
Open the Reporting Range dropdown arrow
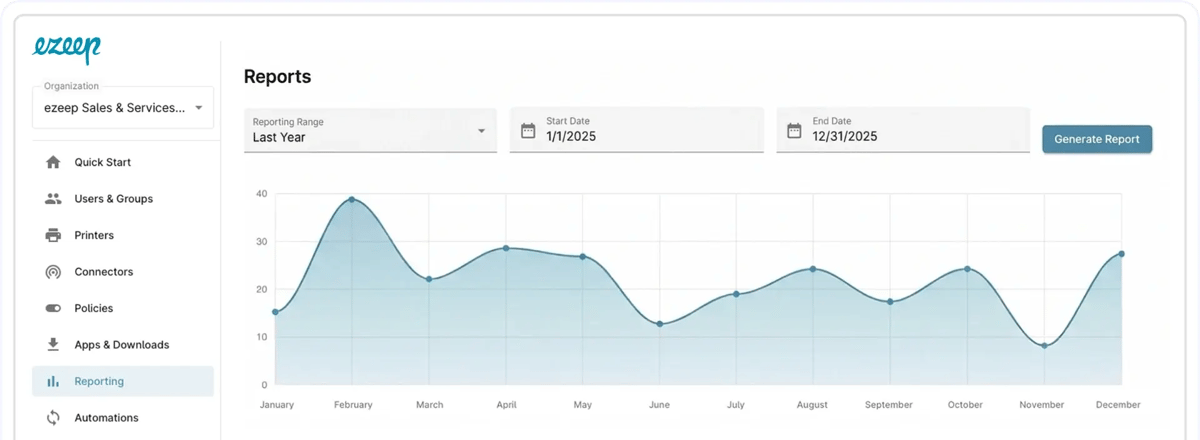pyautogui.click(x=481, y=131)
